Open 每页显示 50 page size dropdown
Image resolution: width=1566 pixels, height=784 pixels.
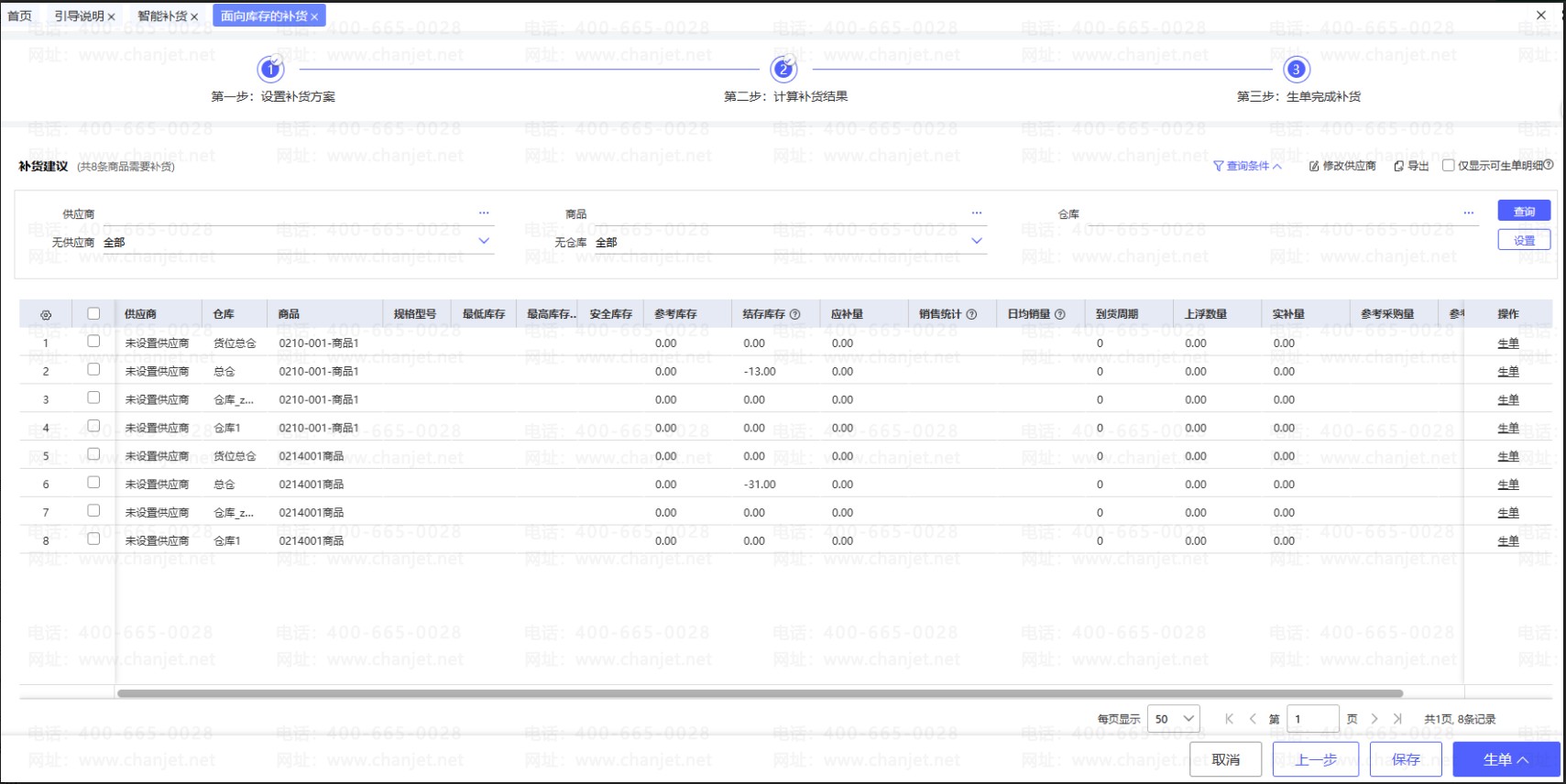point(1174,719)
